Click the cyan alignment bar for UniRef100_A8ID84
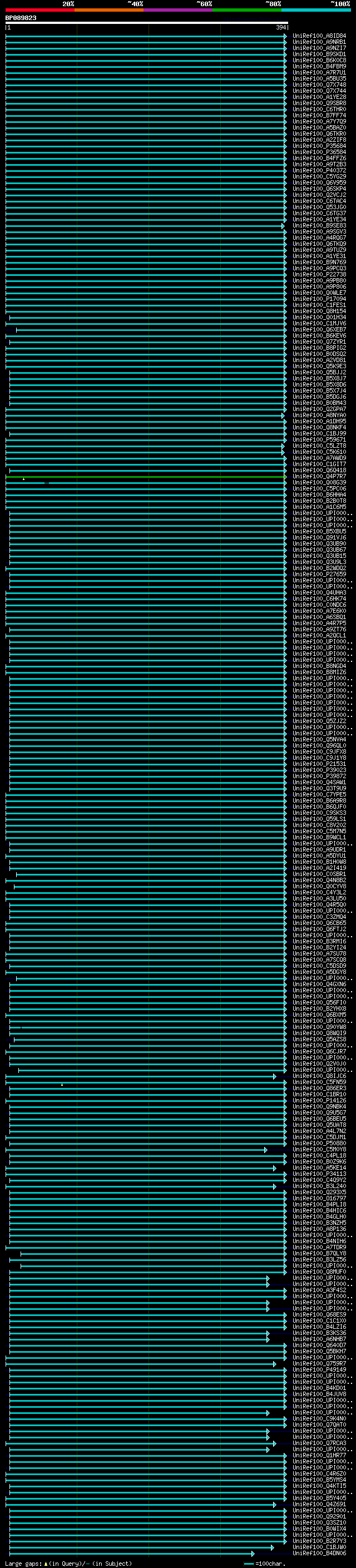This screenshot has width=356, height=1568. pos(146,36)
